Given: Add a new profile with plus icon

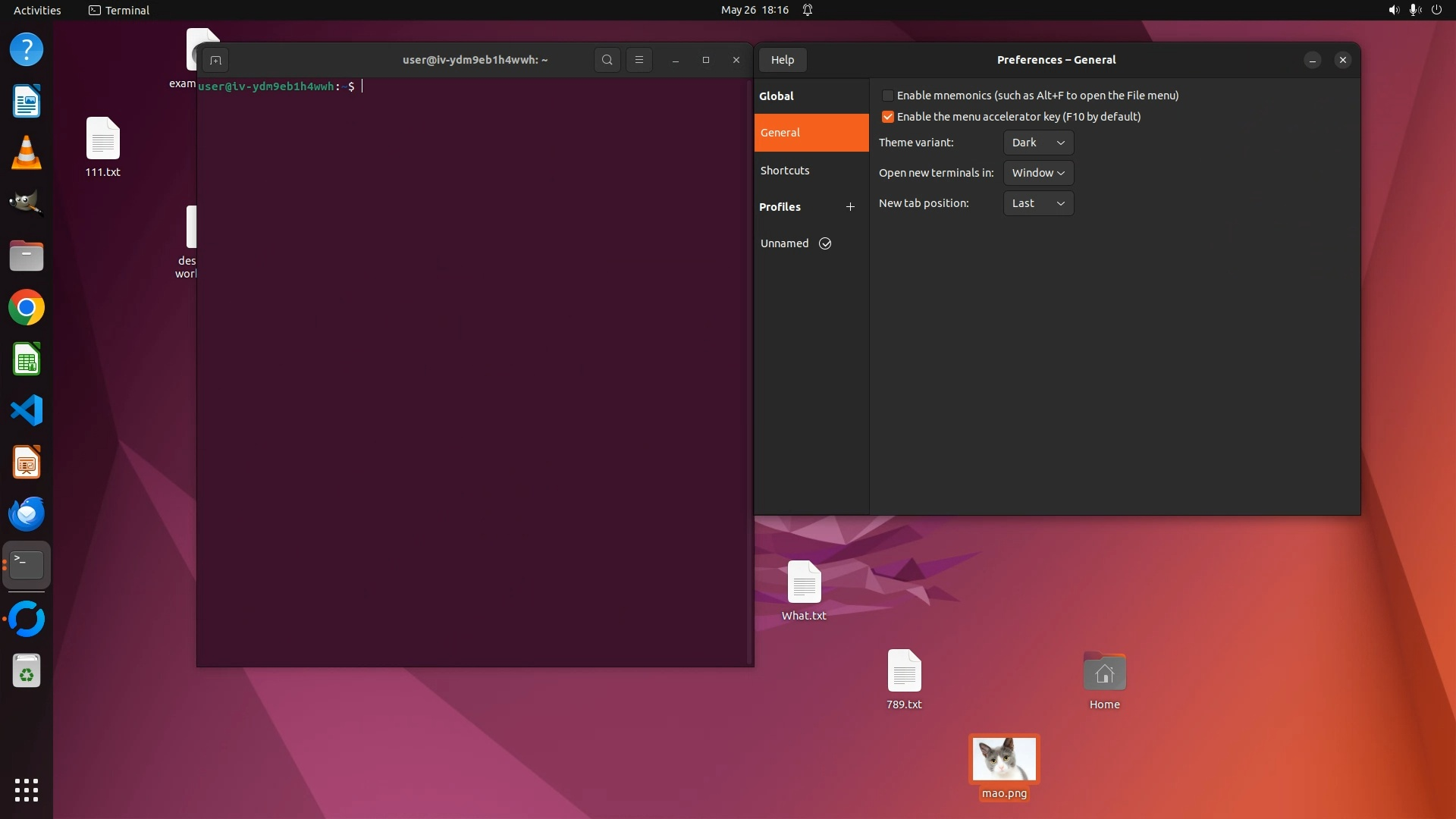Looking at the screenshot, I should coord(850,207).
